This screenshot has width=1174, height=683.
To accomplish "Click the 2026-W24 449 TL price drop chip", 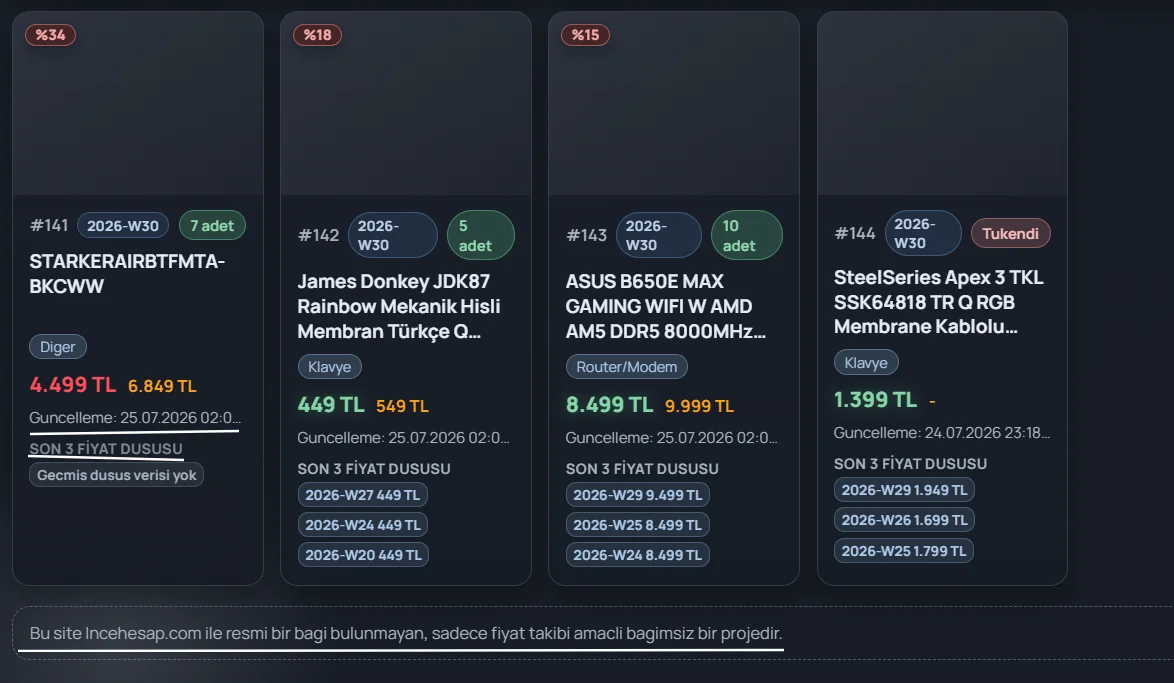I will click(362, 525).
